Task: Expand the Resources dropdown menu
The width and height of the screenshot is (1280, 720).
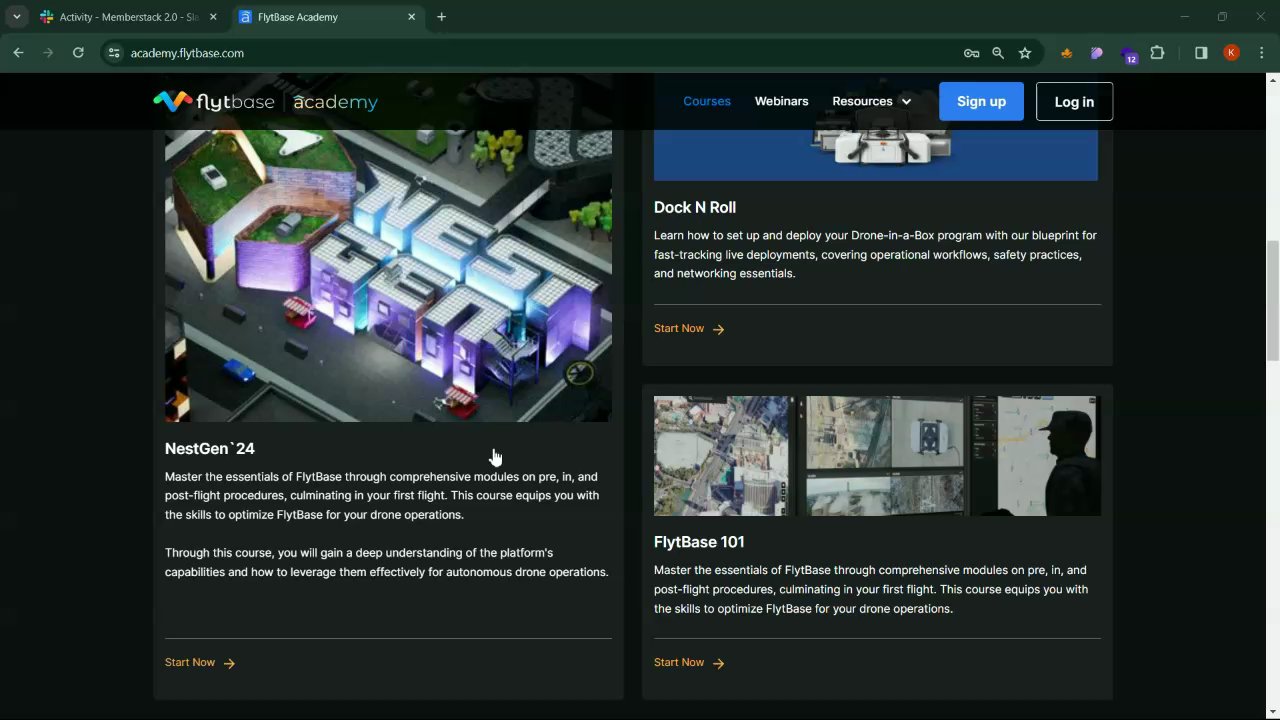Action: [x=871, y=101]
